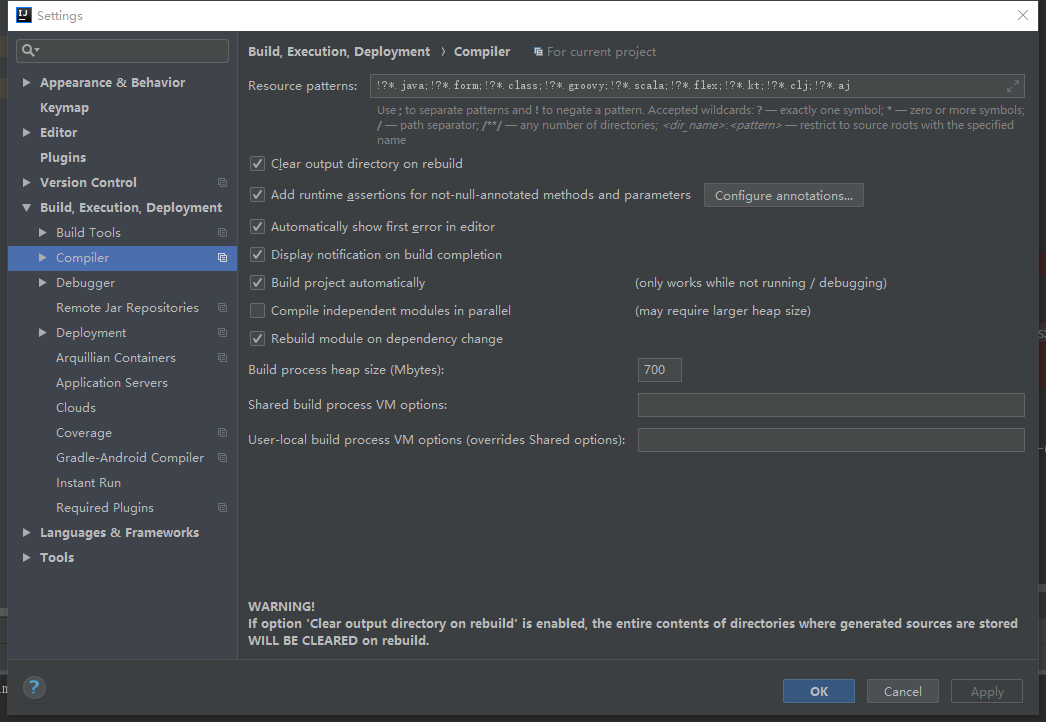This screenshot has width=1046, height=722.
Task: Click project-level icon next to Version Control
Action: [x=222, y=183]
